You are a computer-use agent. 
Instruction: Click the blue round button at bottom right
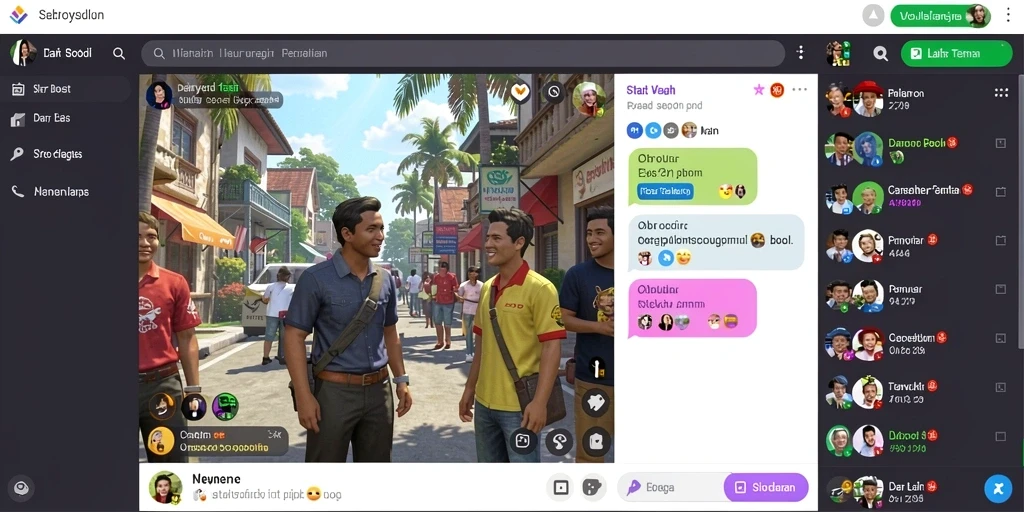[998, 488]
